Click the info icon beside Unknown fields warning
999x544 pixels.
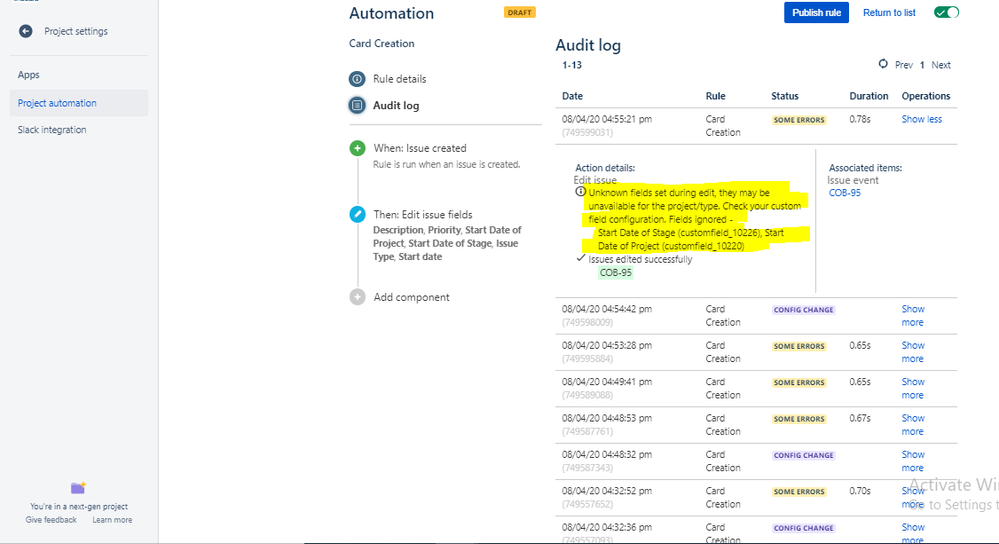pos(580,191)
